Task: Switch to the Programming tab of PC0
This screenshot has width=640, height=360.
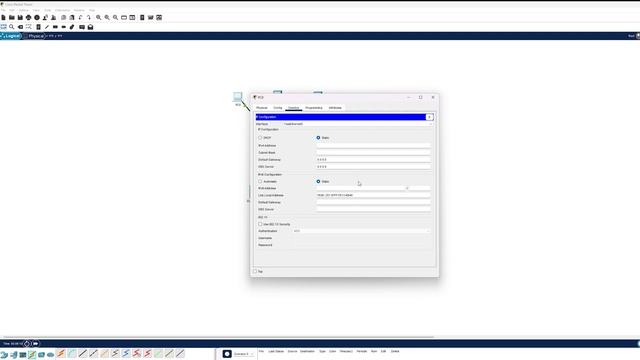Action: (x=314, y=108)
